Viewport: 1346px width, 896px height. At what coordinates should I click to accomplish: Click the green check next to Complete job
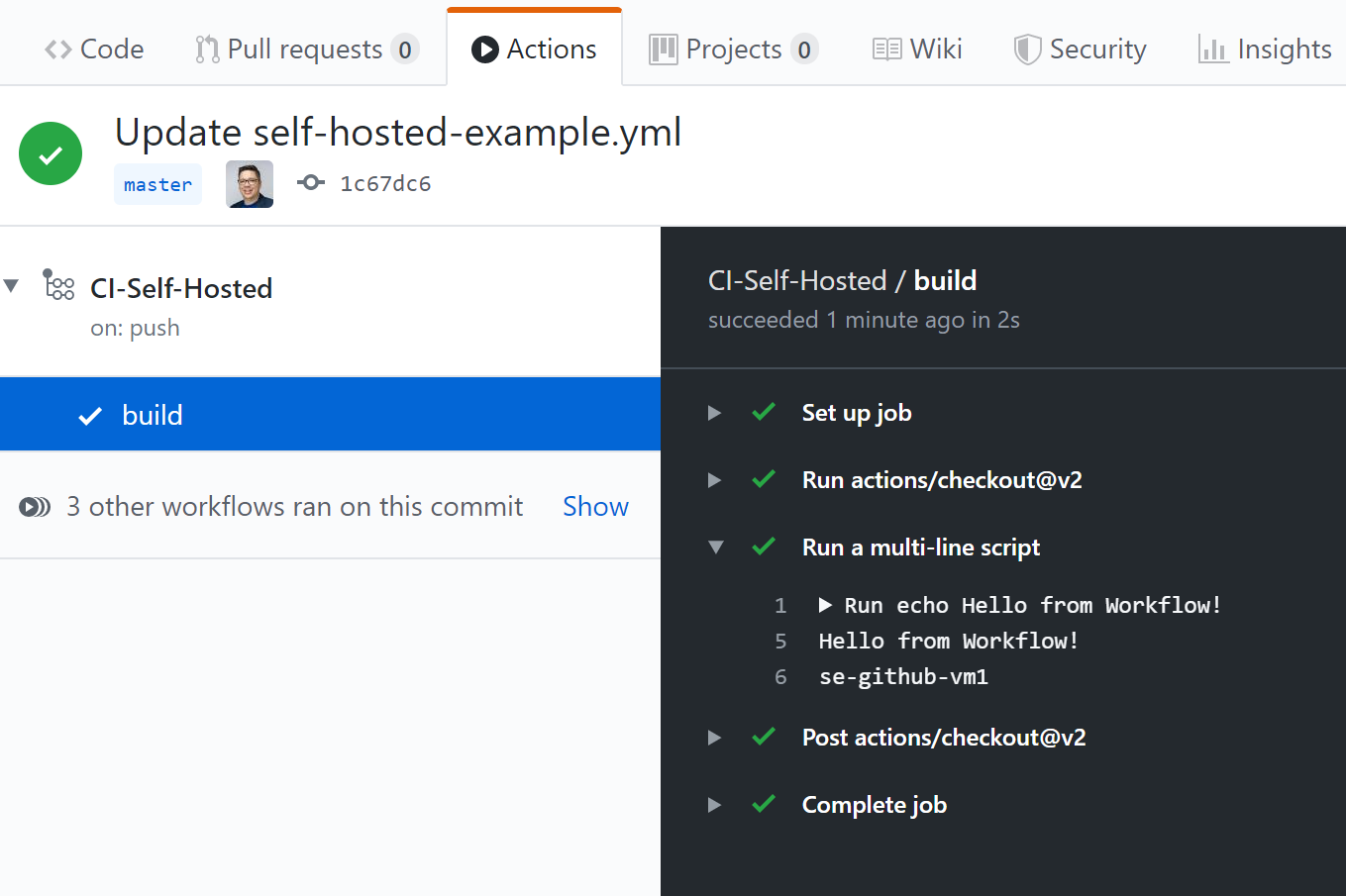pyautogui.click(x=763, y=805)
